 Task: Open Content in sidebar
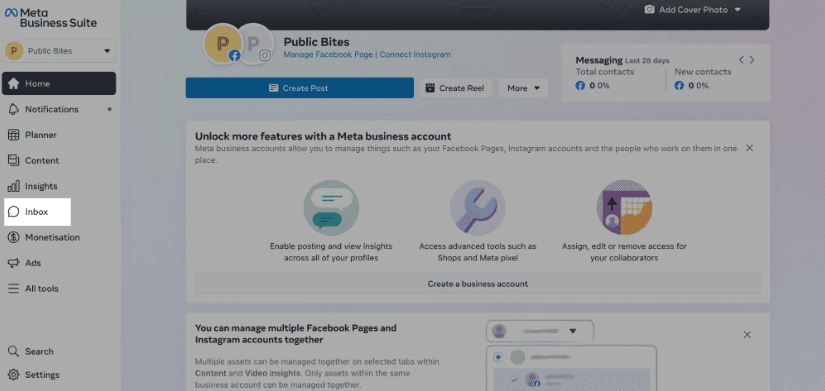pos(59,161)
